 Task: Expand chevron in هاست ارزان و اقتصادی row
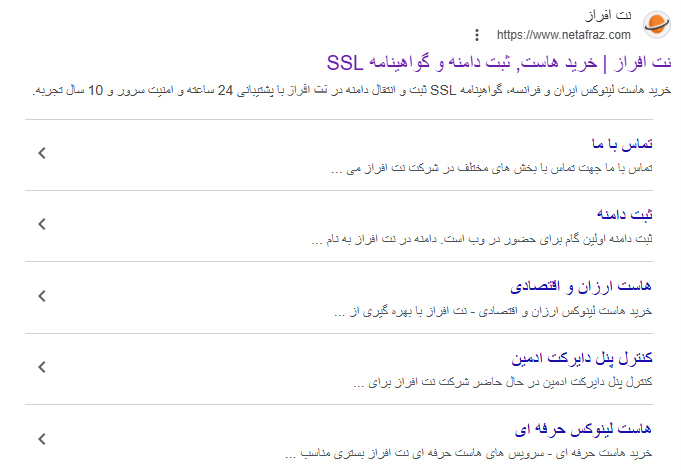(x=42, y=296)
